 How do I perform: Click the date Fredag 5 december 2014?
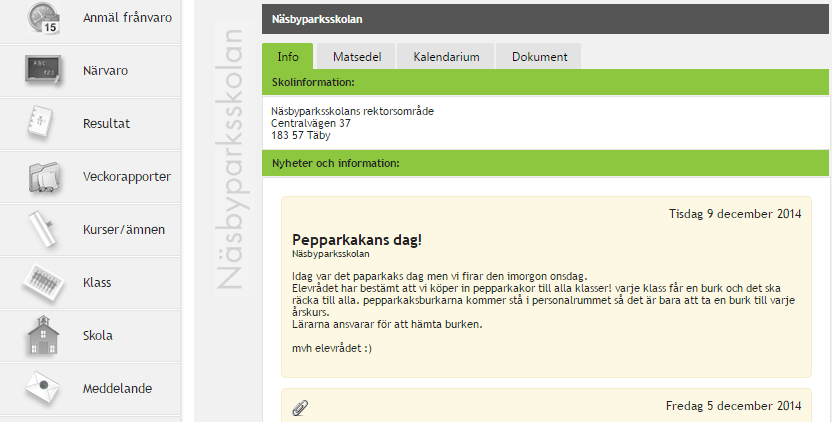click(733, 406)
